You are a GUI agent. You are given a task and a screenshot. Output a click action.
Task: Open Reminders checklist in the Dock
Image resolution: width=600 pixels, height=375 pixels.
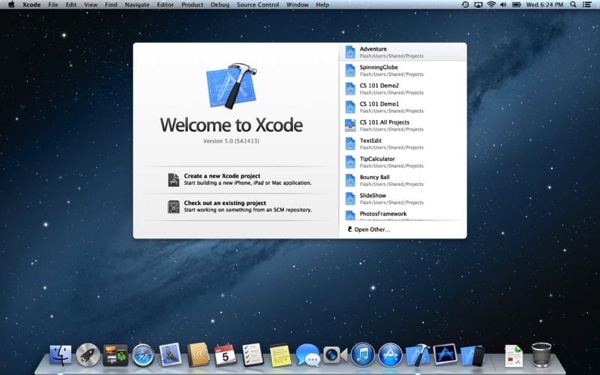(253, 354)
